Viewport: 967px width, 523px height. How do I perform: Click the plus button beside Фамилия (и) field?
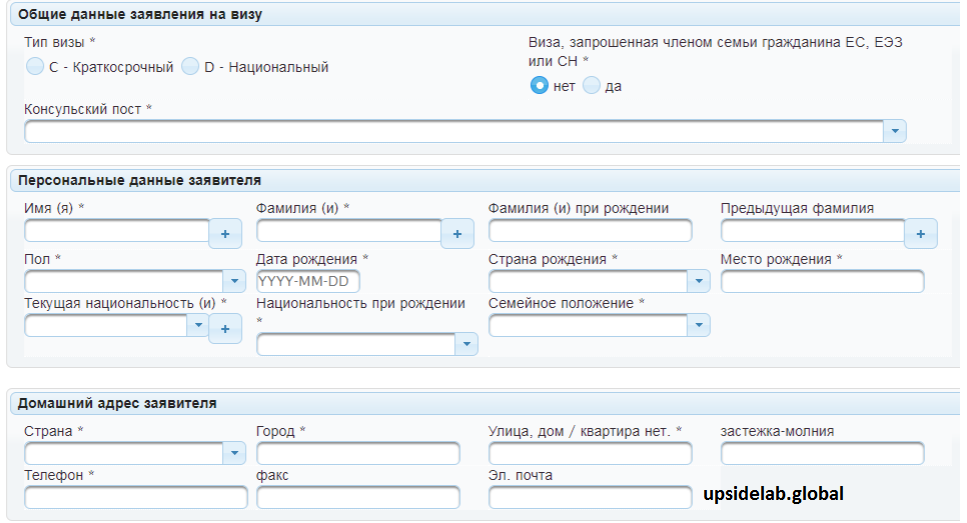(x=457, y=234)
